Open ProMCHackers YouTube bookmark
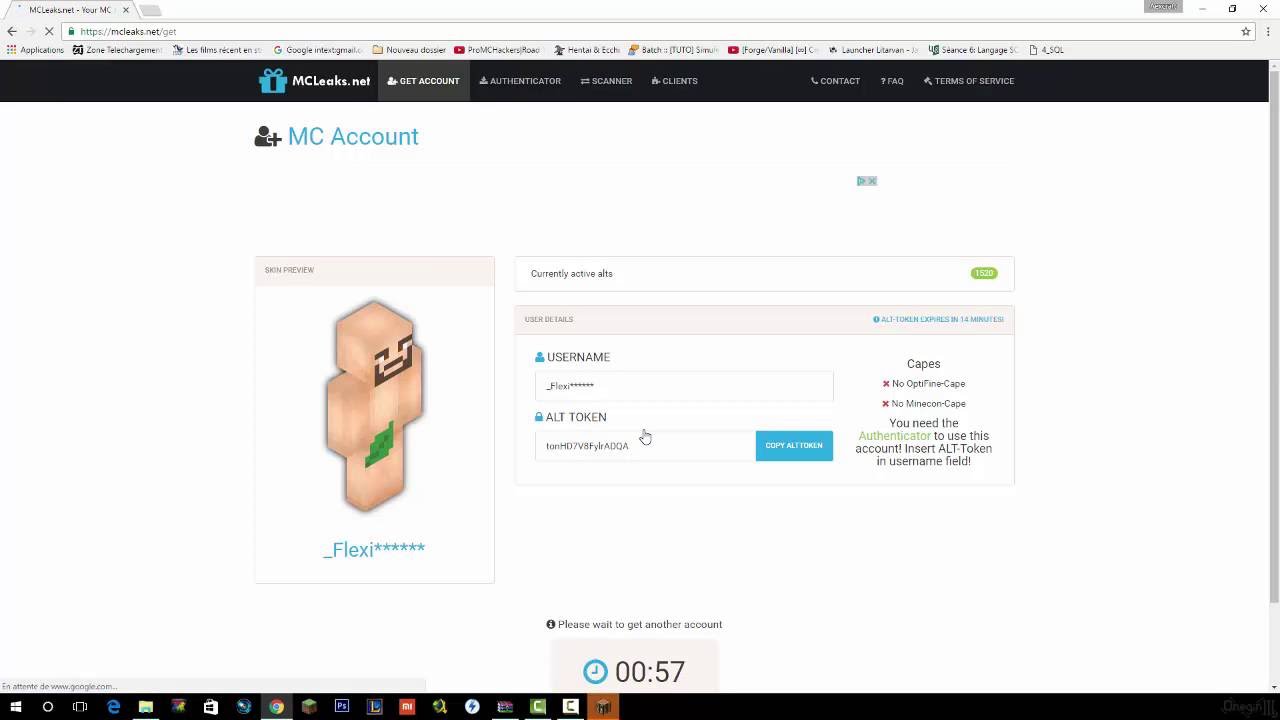The image size is (1280, 720). (x=496, y=50)
